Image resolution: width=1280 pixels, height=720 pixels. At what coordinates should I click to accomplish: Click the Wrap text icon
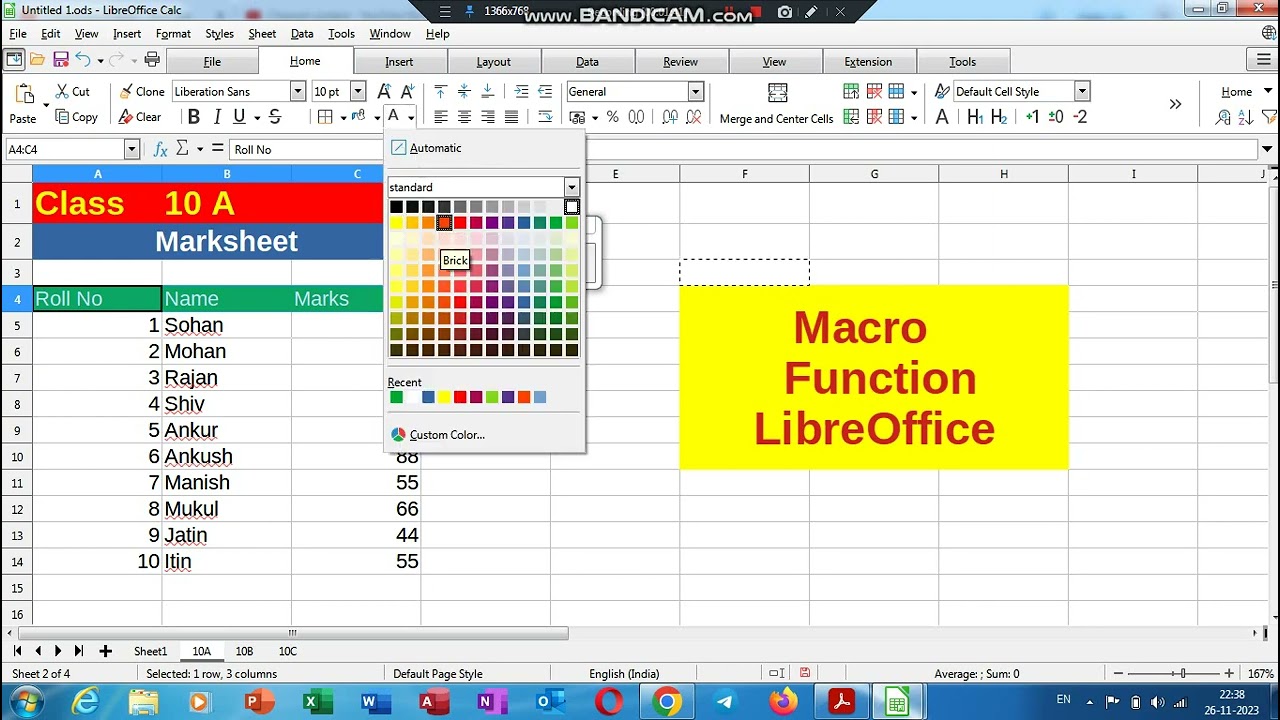click(x=545, y=117)
